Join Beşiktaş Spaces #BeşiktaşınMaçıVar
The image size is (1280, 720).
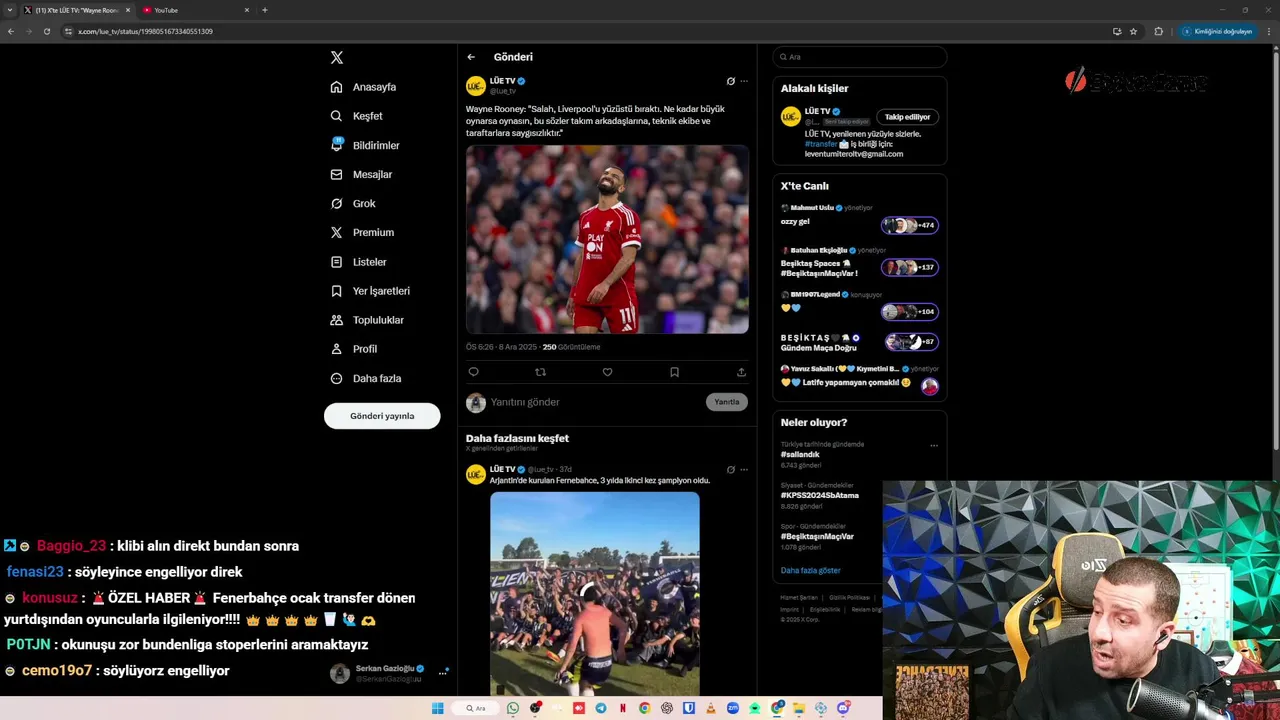click(x=909, y=267)
